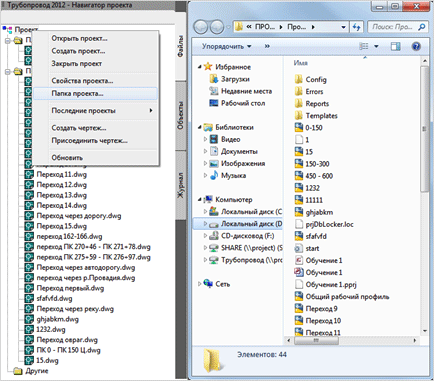Select Обучение 1.pprj file in Explorer
The image size is (434, 381).
331,285
